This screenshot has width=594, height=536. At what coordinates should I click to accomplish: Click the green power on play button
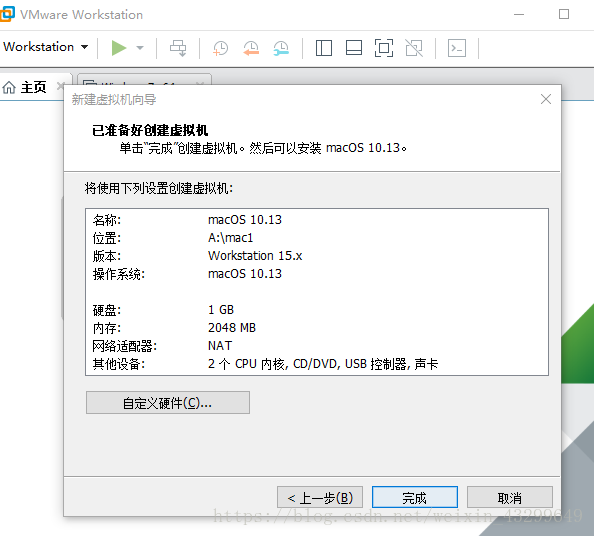pyautogui.click(x=119, y=48)
